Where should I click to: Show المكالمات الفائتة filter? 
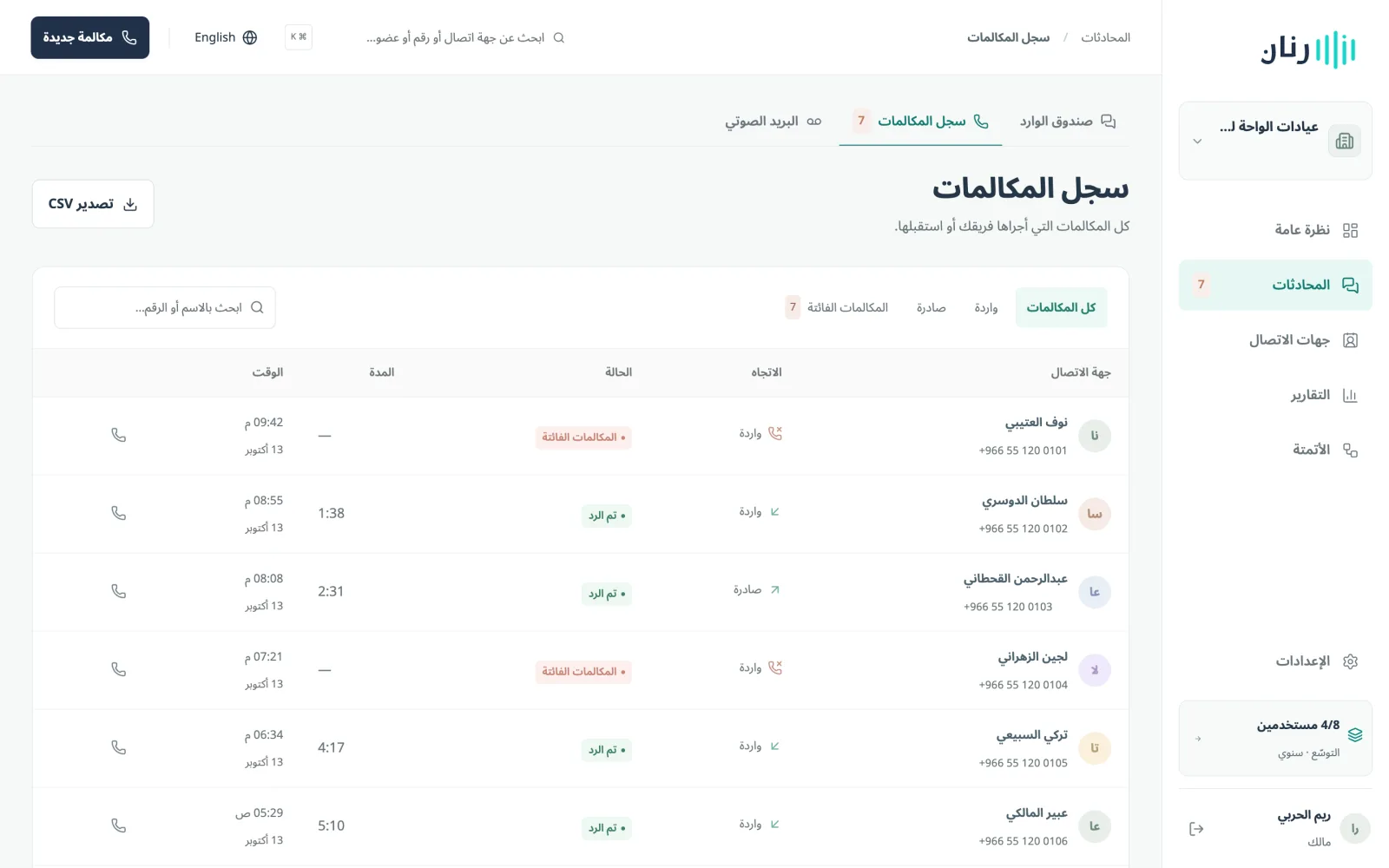pyautogui.click(x=837, y=307)
